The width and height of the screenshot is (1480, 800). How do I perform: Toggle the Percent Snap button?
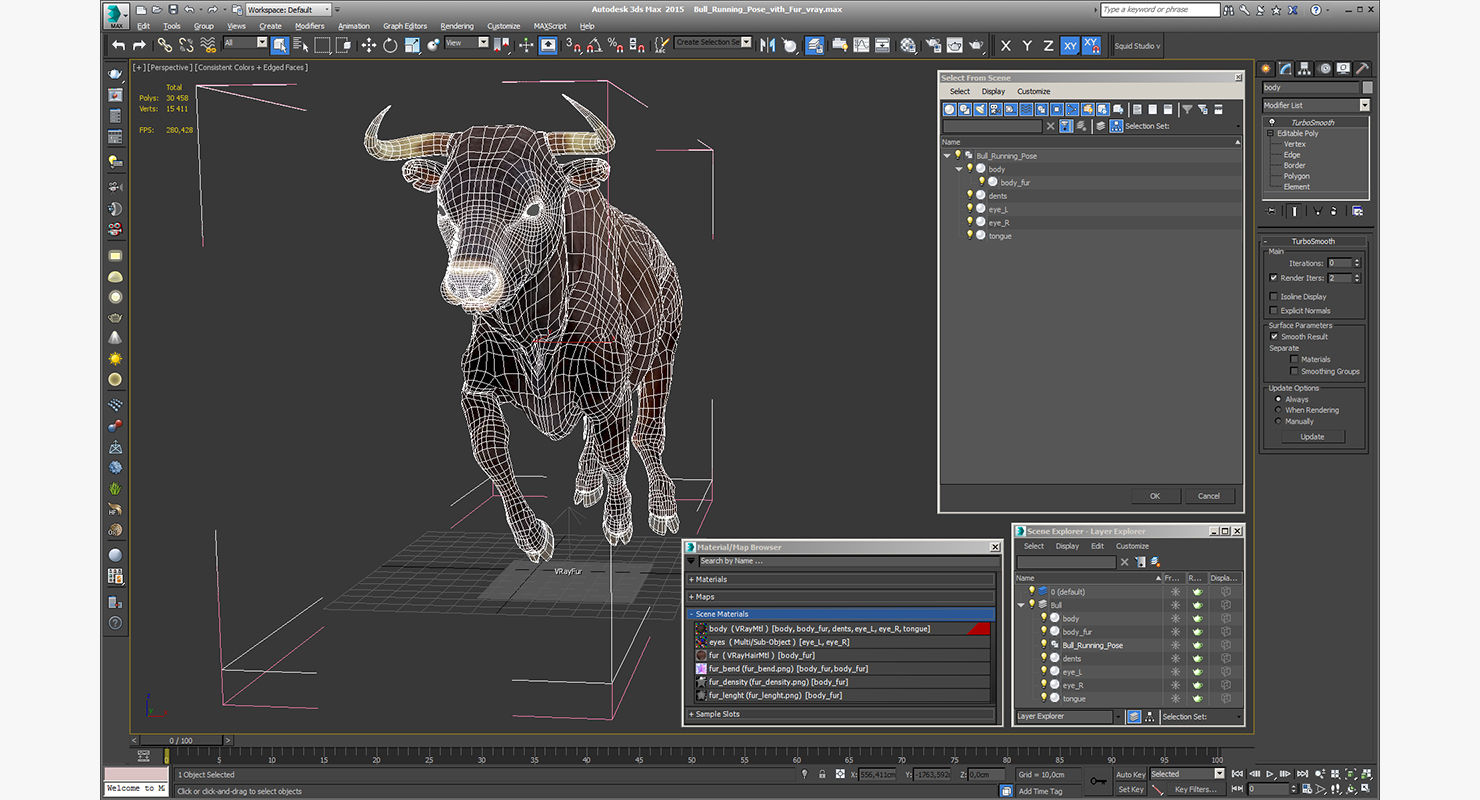[615, 45]
